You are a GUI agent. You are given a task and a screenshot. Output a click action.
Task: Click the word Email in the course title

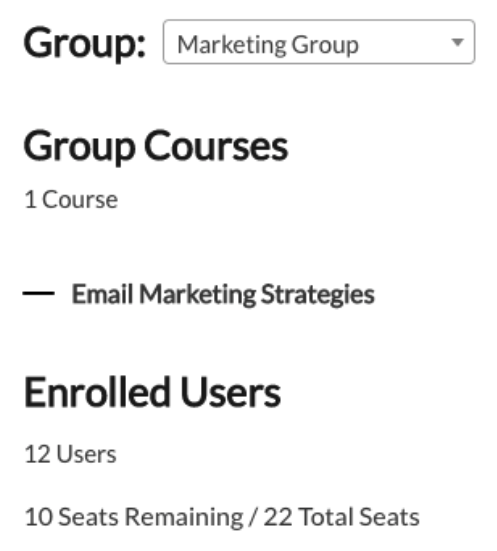[x=102, y=294]
